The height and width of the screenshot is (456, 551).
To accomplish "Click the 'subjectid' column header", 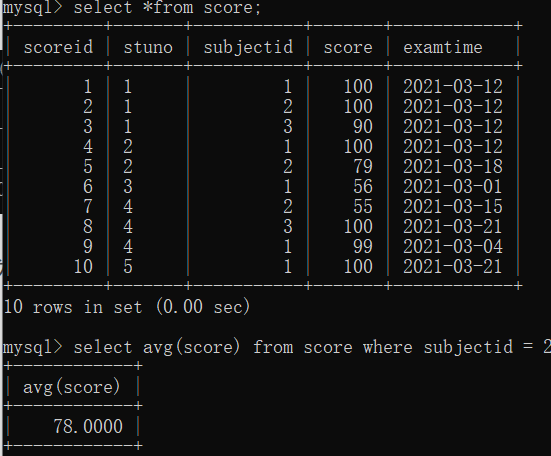I will click(x=248, y=47).
